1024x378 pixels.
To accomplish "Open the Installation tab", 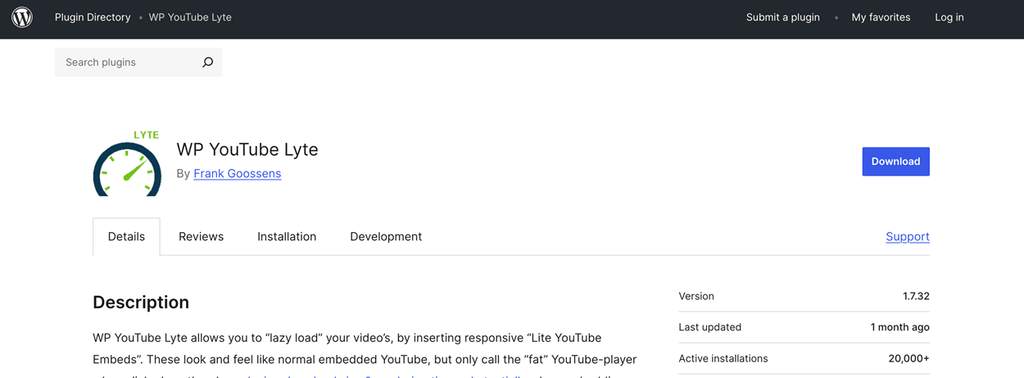I will click(287, 236).
